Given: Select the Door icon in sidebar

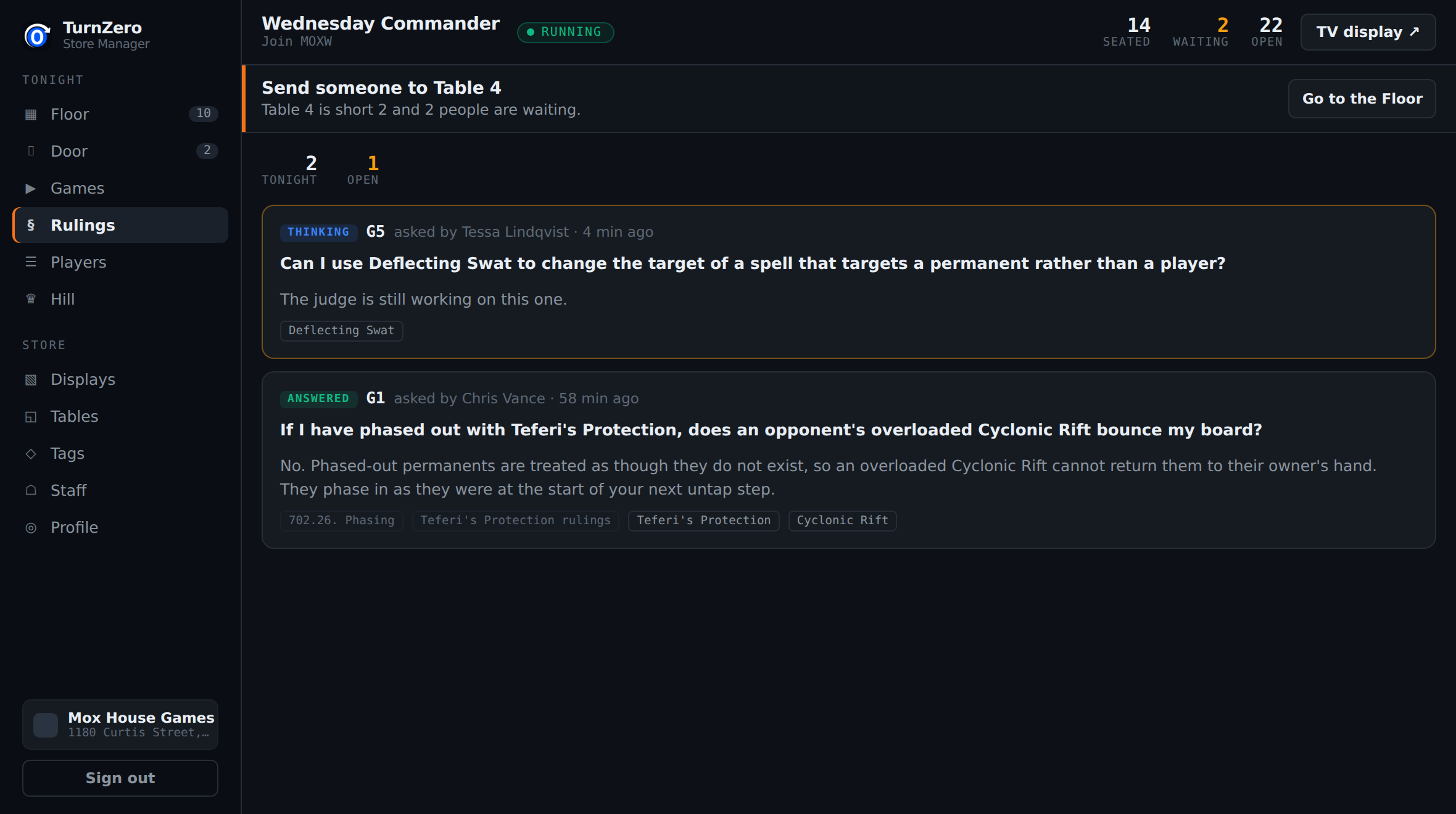Looking at the screenshot, I should (x=31, y=151).
